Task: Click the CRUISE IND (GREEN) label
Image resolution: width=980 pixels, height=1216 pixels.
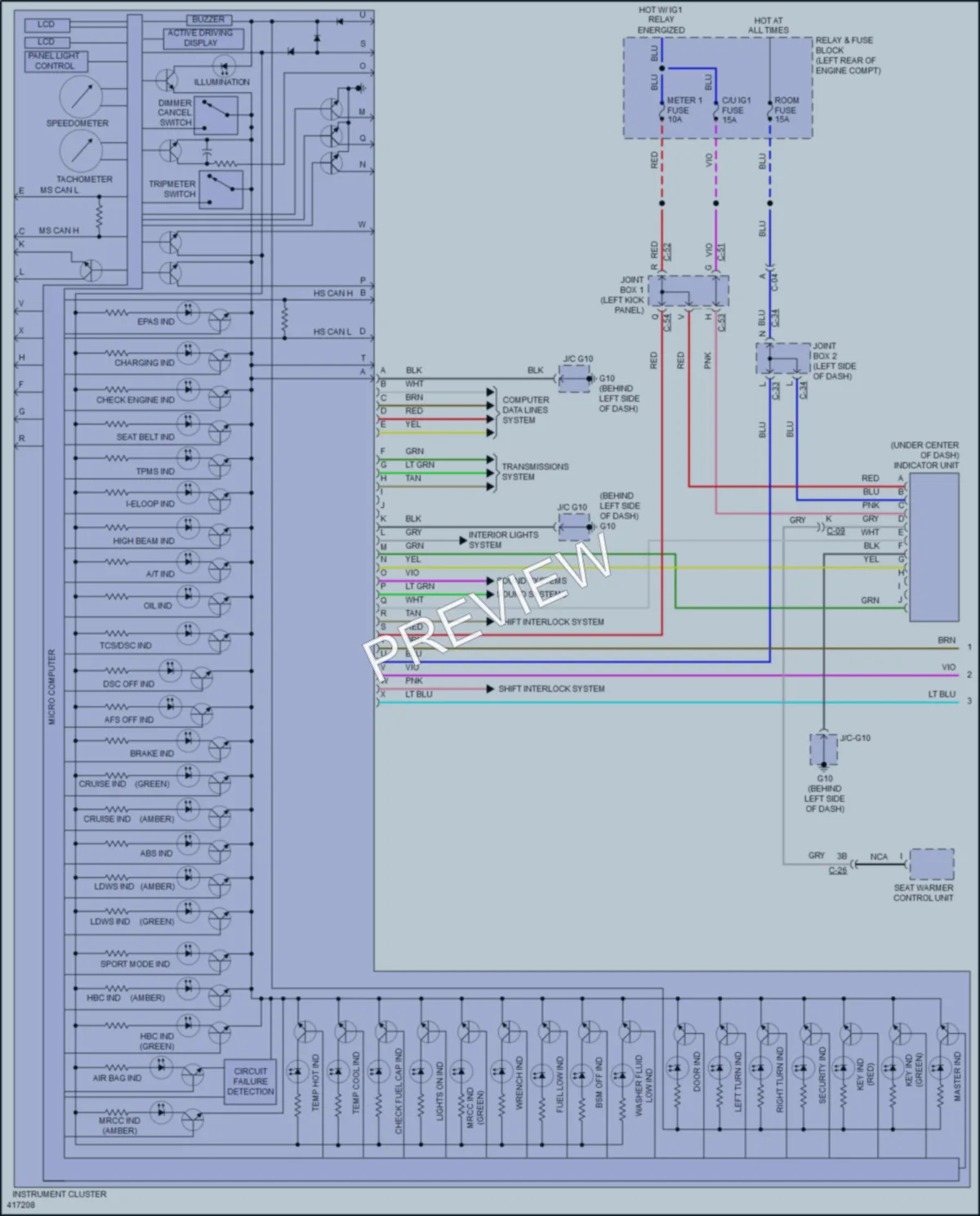Action: (124, 784)
